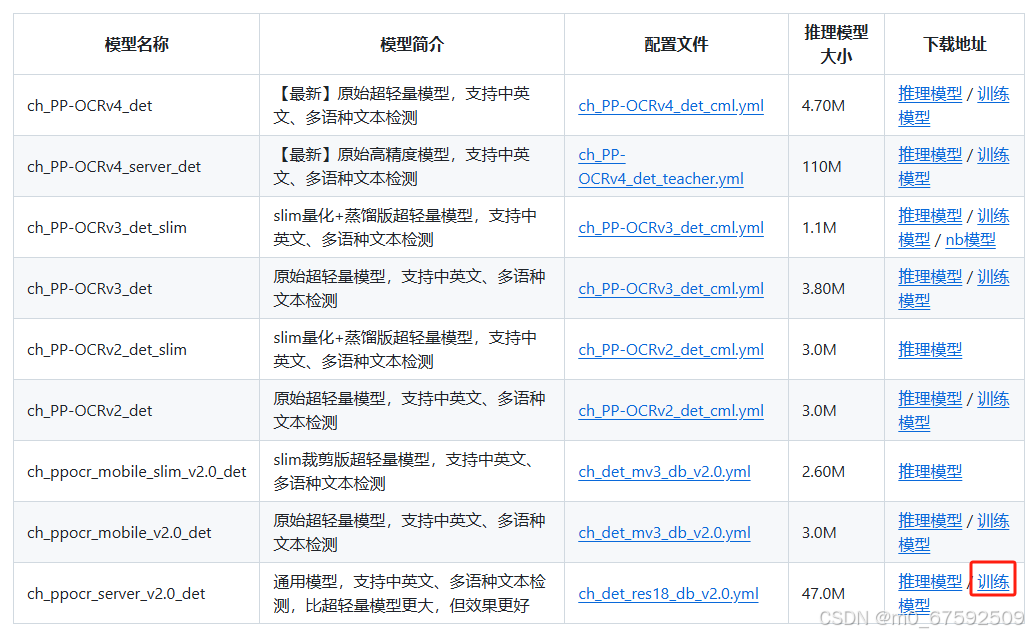Select the model name ch_PP-OCRv4_server_det
Image resolution: width=1028 pixels, height=636 pixels.
(114, 167)
